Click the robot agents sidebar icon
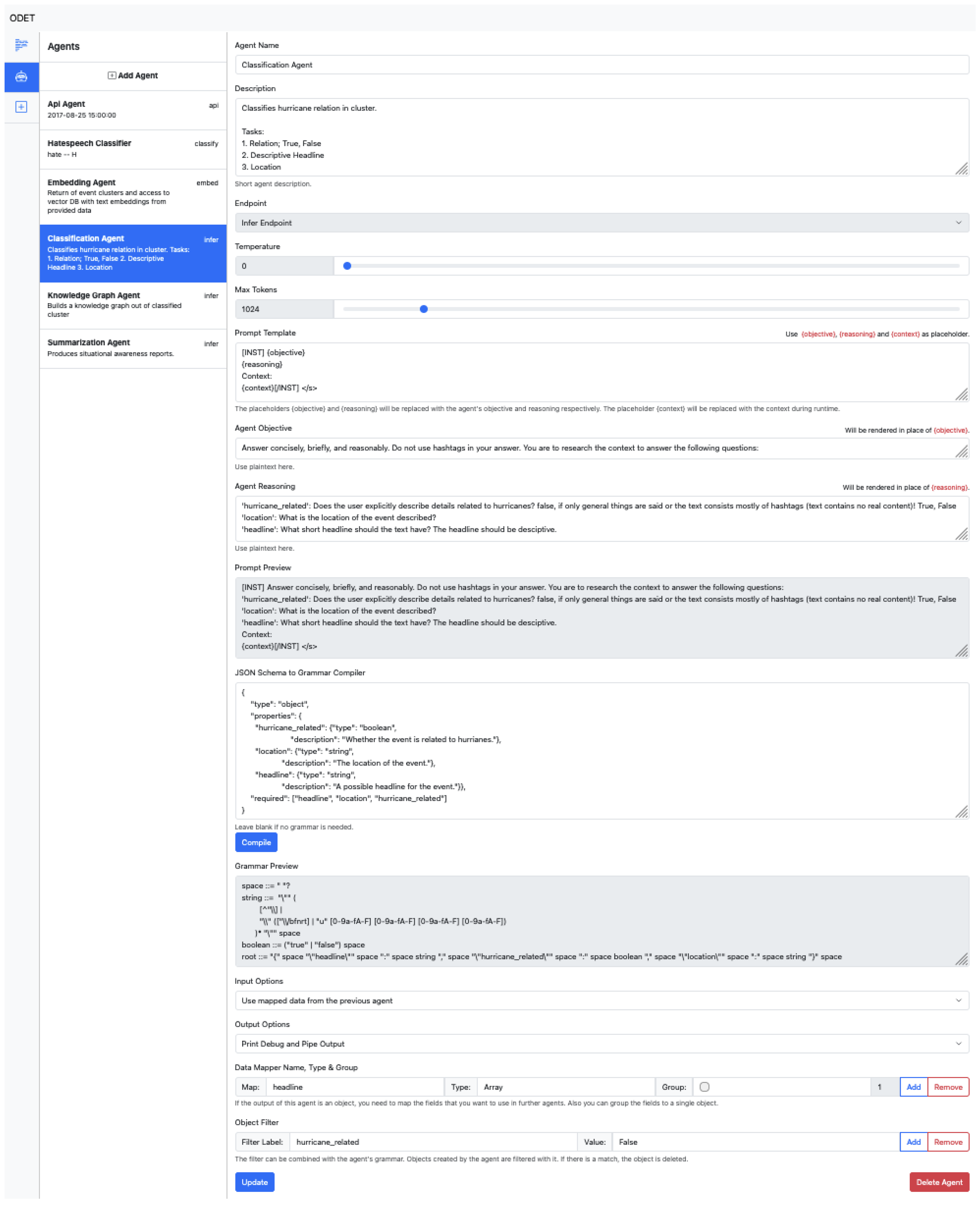980x1205 pixels. pyautogui.click(x=21, y=77)
